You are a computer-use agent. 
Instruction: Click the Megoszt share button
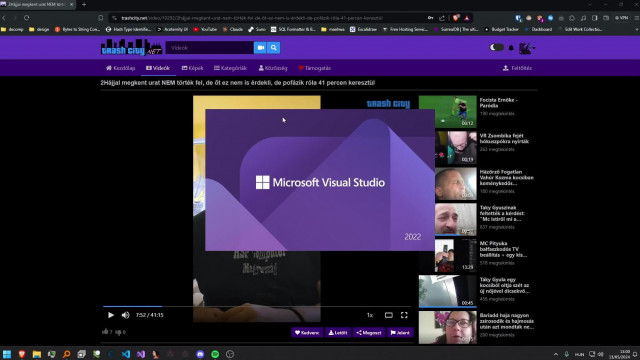tap(369, 333)
